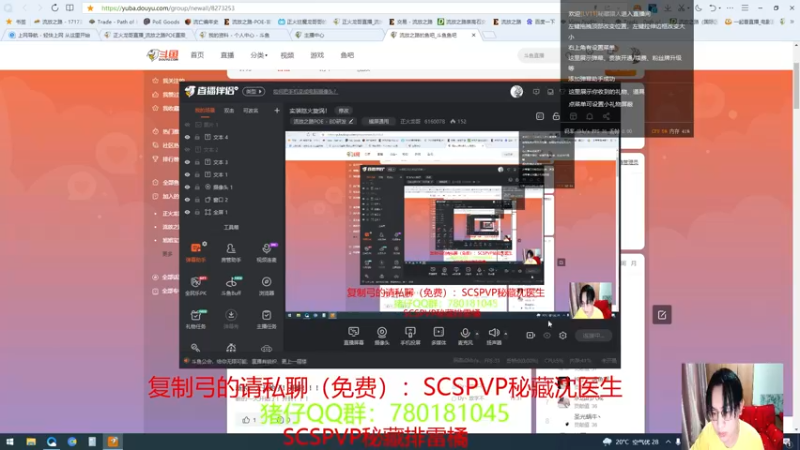Click the weather widget in system tray

pyautogui.click(x=630, y=442)
